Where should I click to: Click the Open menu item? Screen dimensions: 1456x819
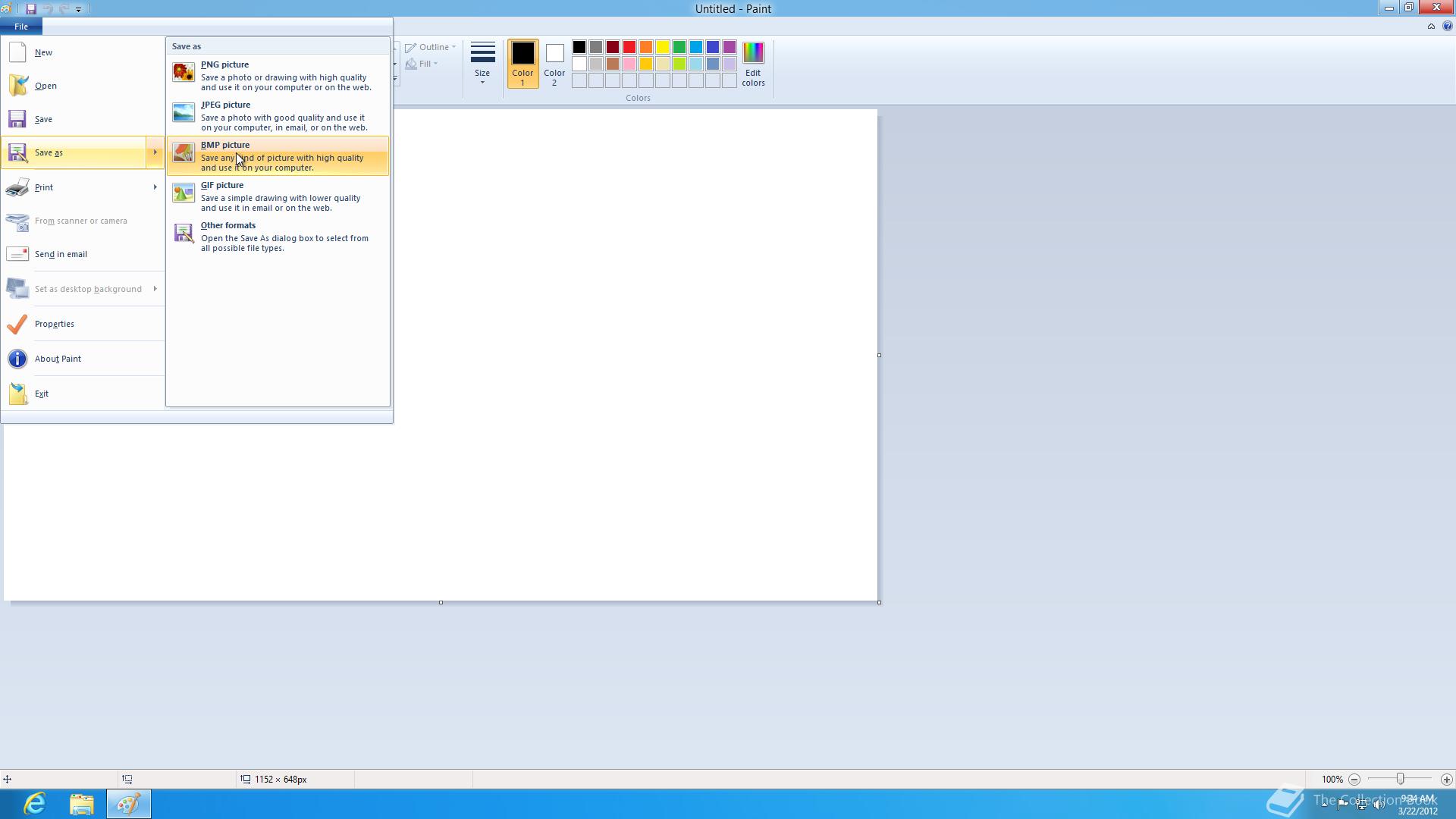[x=45, y=86]
